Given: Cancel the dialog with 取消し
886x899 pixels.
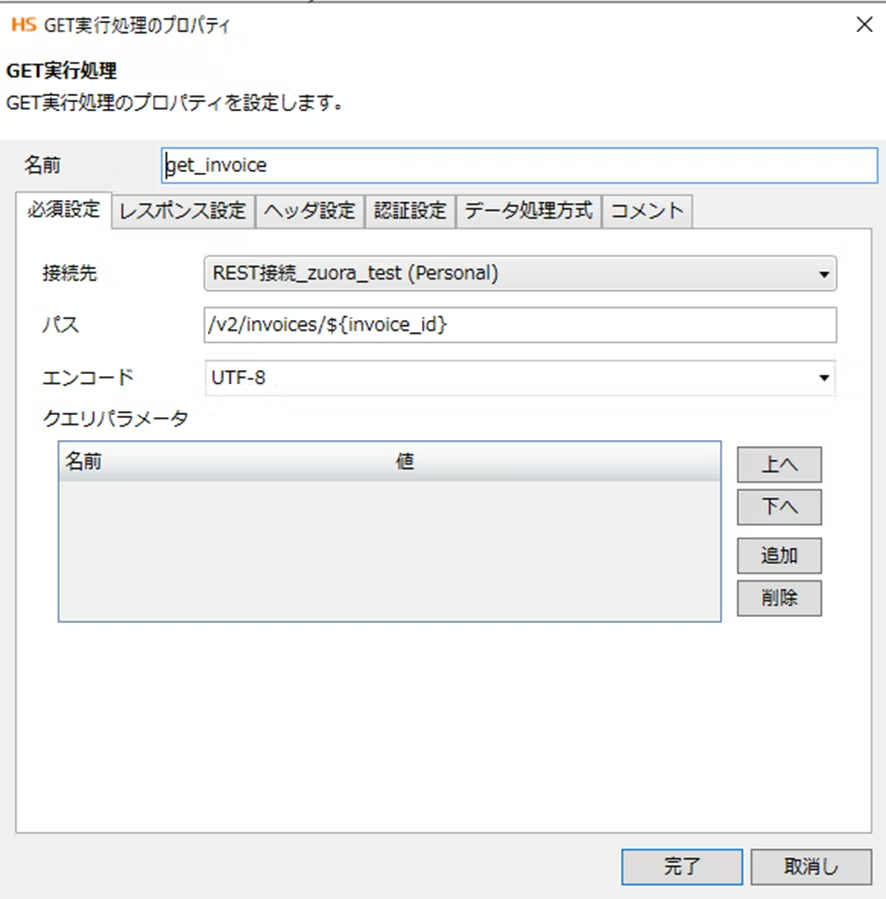Looking at the screenshot, I should coord(811,867).
